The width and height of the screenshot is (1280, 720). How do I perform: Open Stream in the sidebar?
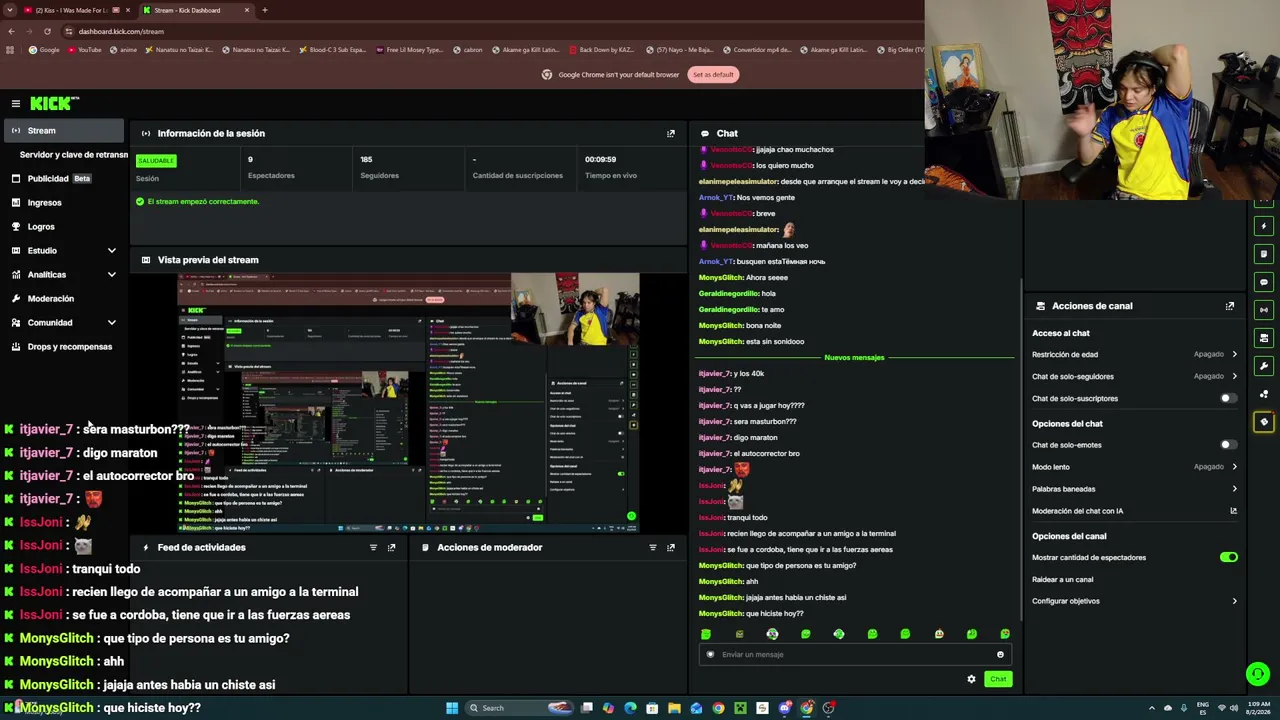point(64,130)
